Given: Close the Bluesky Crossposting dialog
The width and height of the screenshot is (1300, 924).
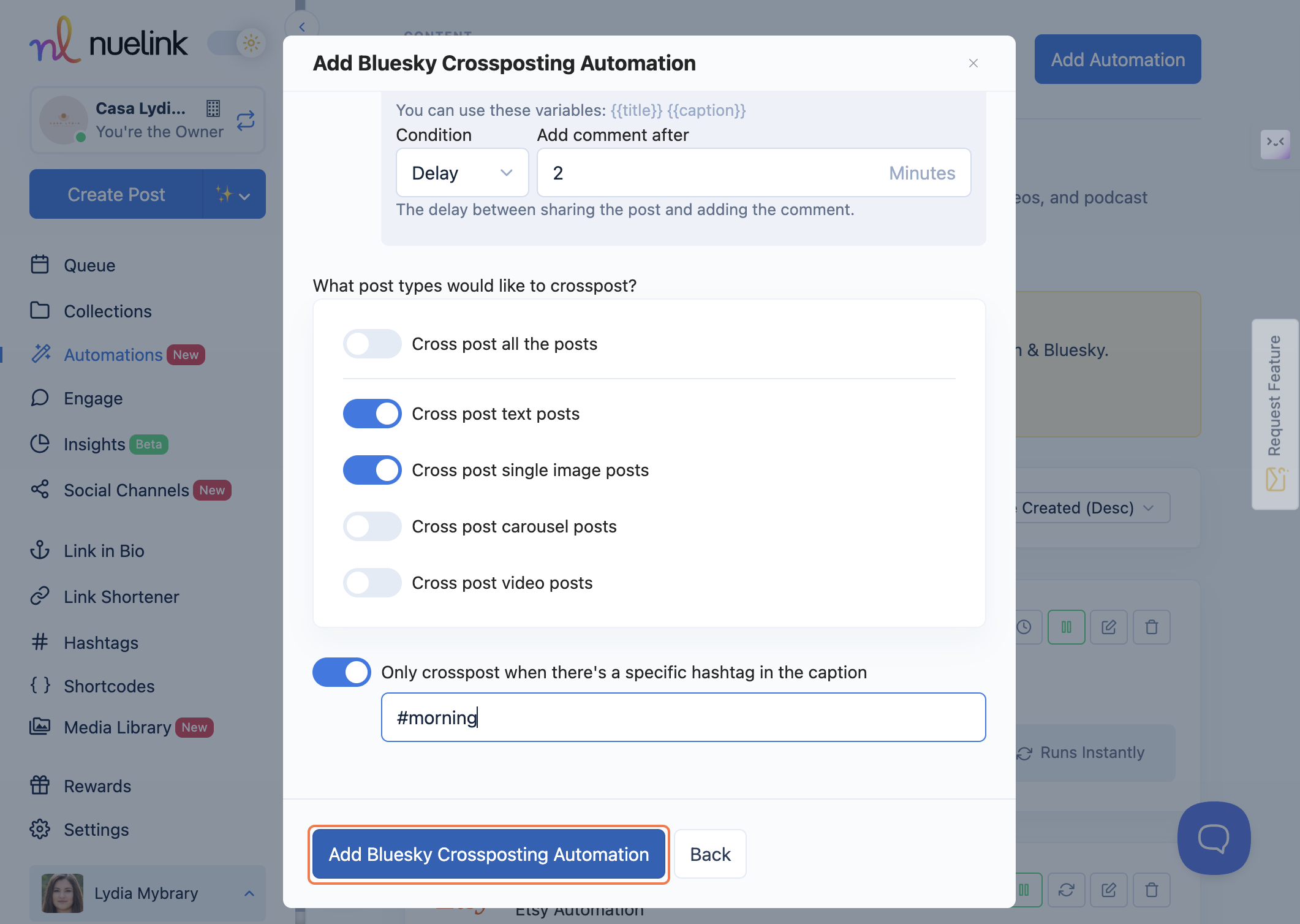Looking at the screenshot, I should pos(973,63).
